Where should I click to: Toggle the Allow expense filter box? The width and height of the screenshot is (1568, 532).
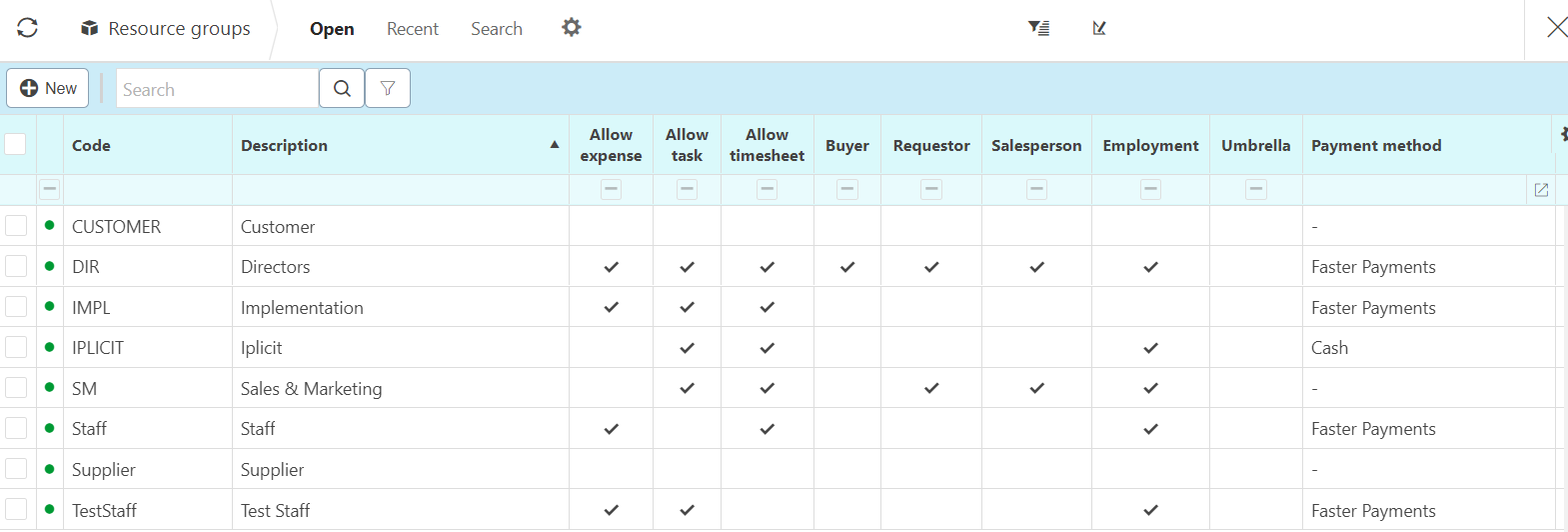click(611, 190)
